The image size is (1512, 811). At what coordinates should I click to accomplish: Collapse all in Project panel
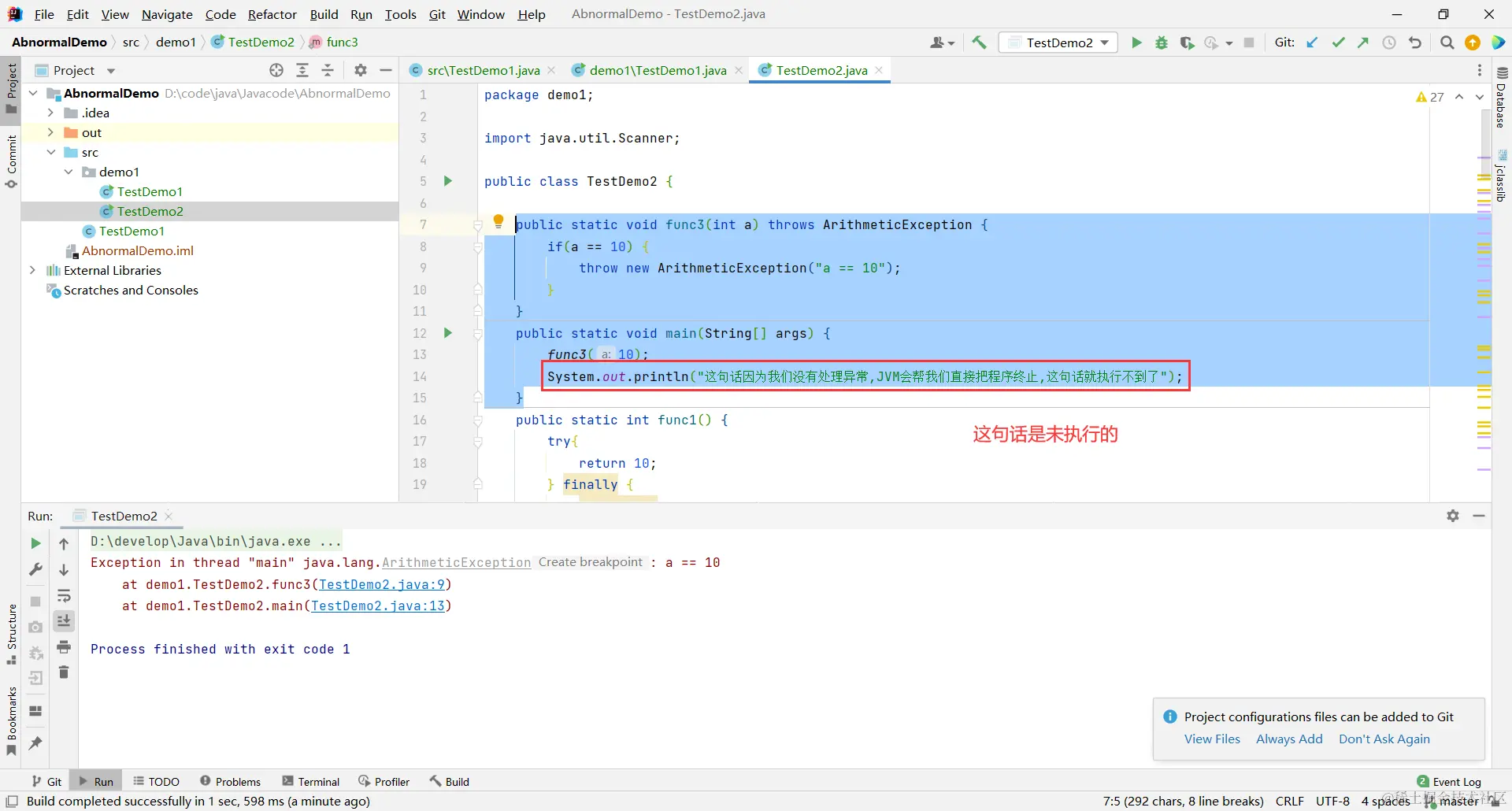pos(328,70)
